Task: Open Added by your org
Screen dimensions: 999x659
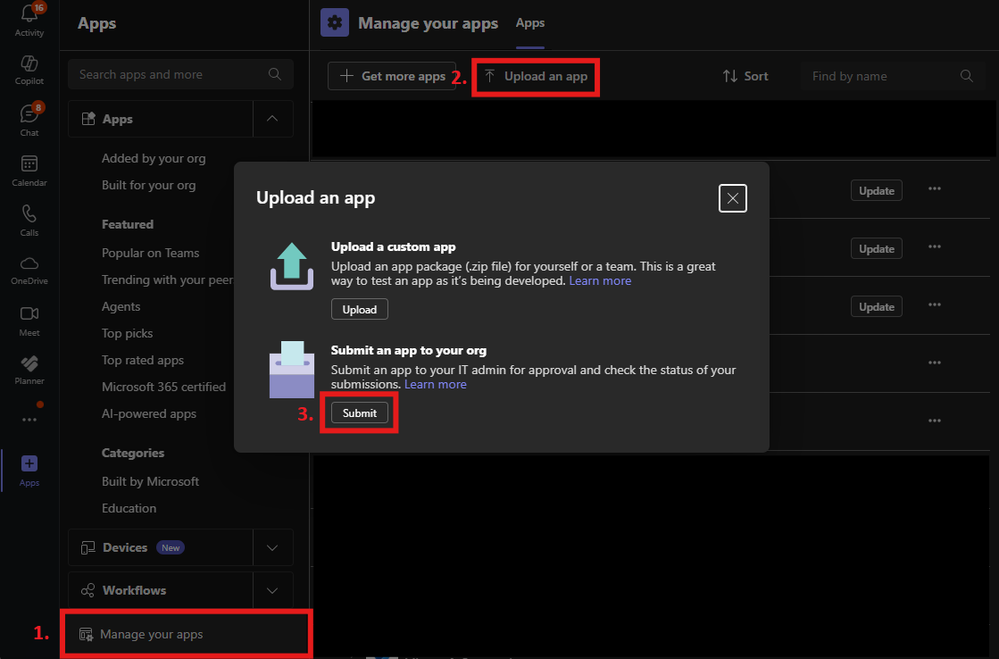Action: [x=154, y=158]
